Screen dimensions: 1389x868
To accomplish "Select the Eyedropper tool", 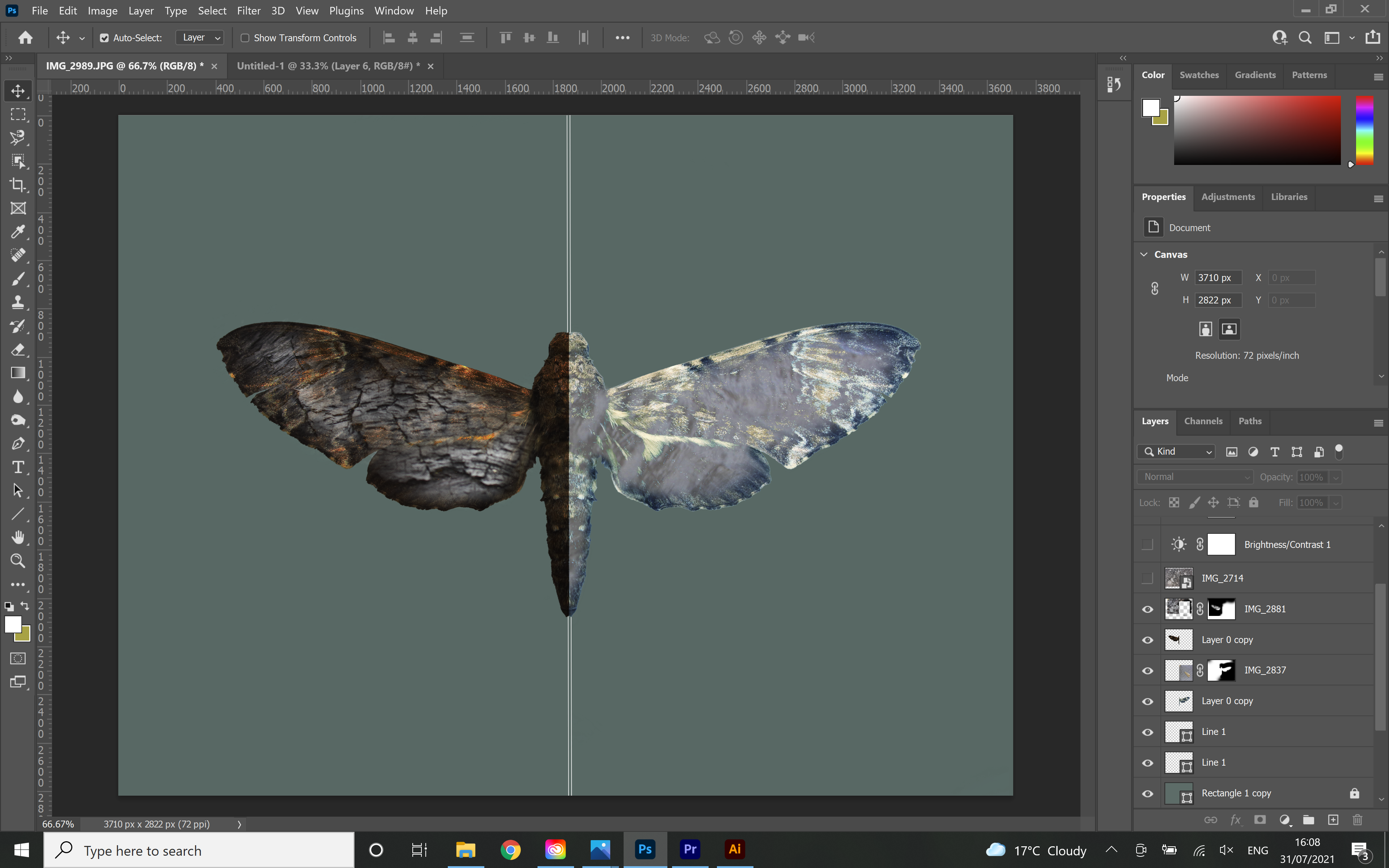I will (x=18, y=232).
